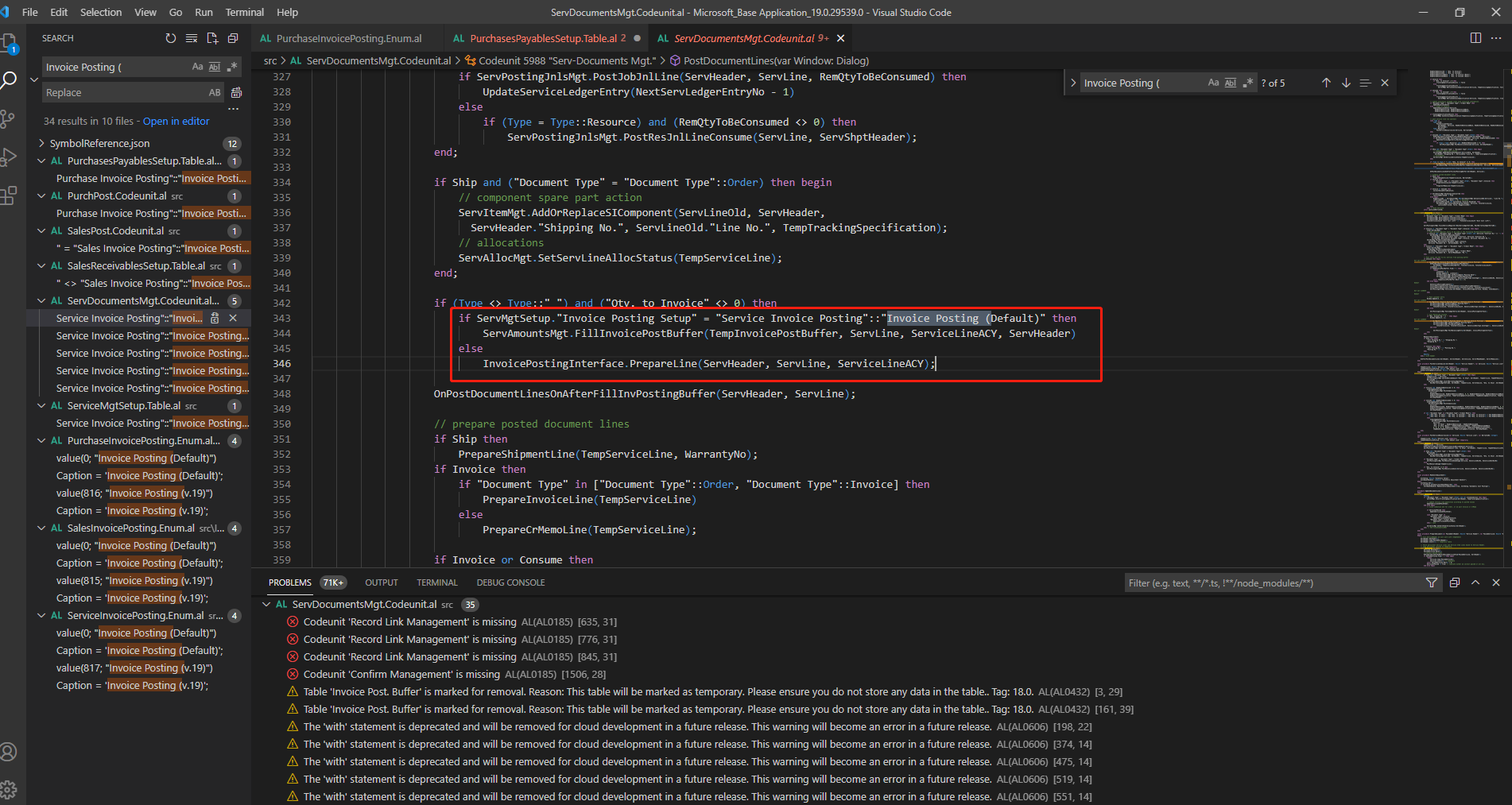Switch to the OUTPUT panel tab
The height and width of the screenshot is (805, 1512).
tap(381, 582)
